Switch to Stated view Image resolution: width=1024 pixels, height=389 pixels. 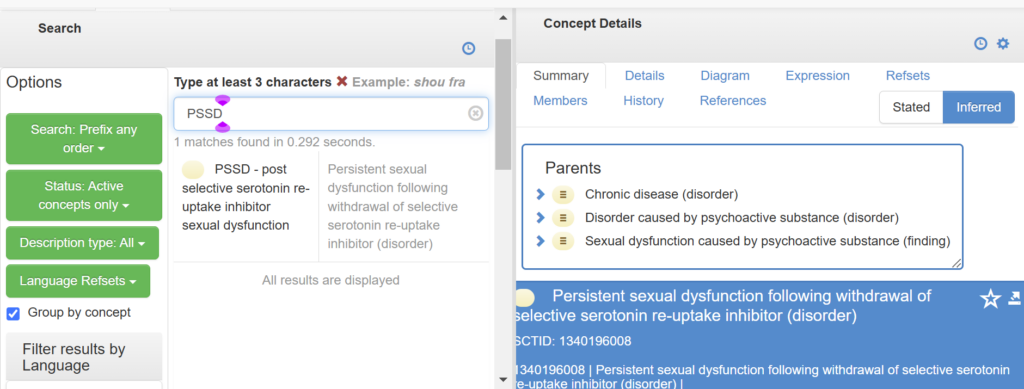911,107
